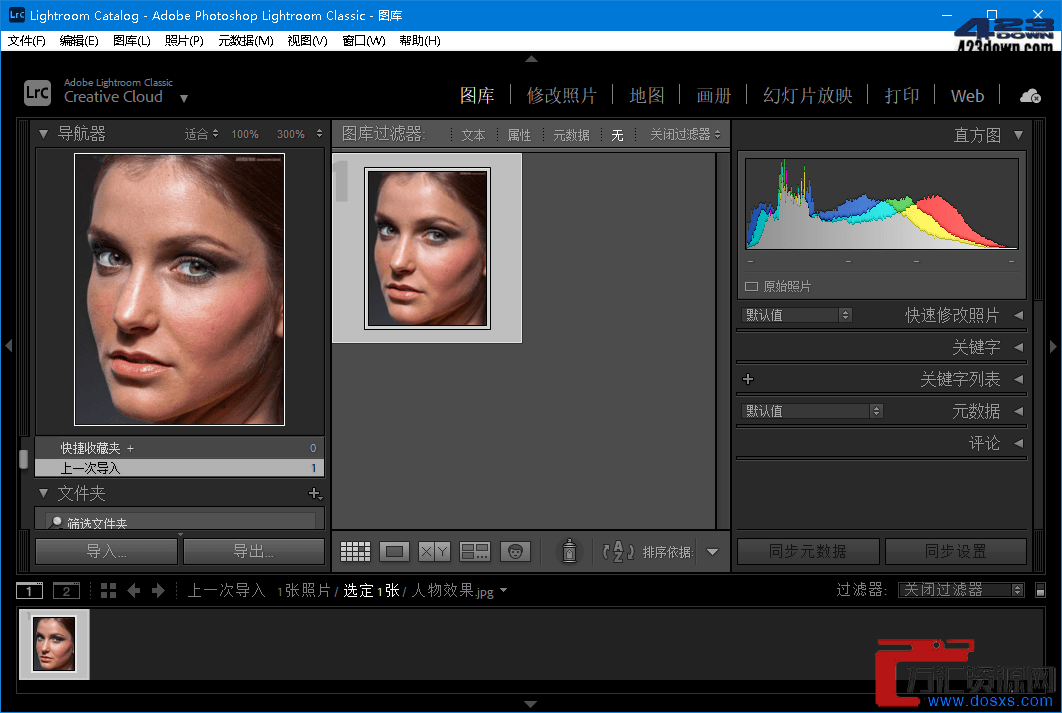1062x713 pixels.
Task: Expand the Quick Develop panel
Action: click(x=1018, y=315)
